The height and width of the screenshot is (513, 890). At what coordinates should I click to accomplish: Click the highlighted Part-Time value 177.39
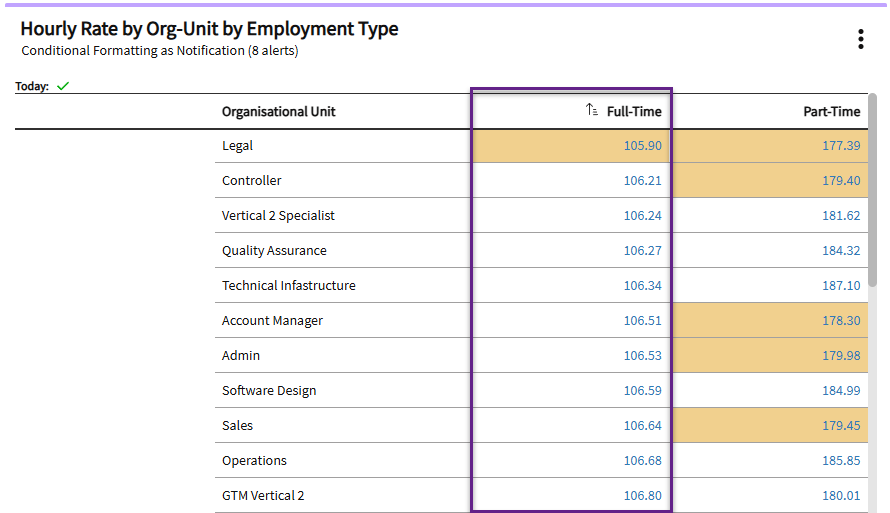pos(841,146)
